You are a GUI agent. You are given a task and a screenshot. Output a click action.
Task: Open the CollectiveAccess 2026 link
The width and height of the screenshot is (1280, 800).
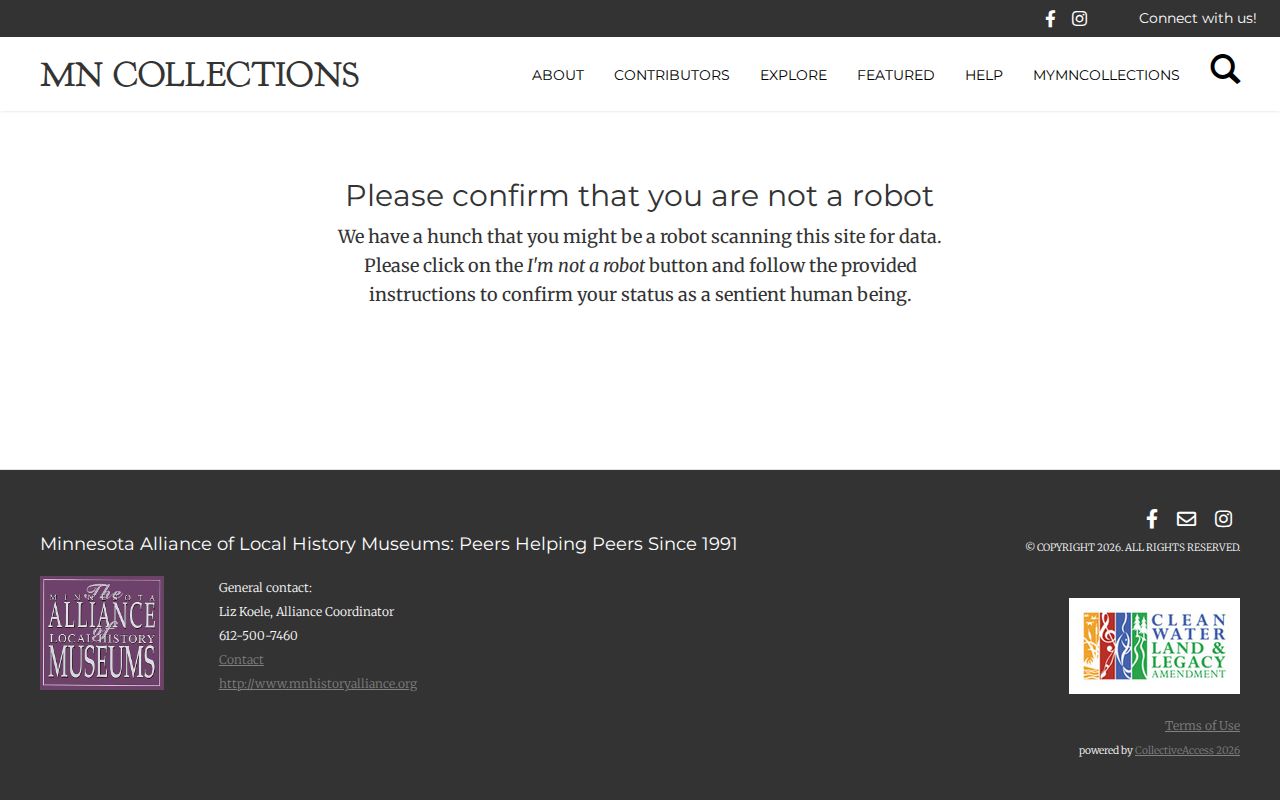(1187, 751)
